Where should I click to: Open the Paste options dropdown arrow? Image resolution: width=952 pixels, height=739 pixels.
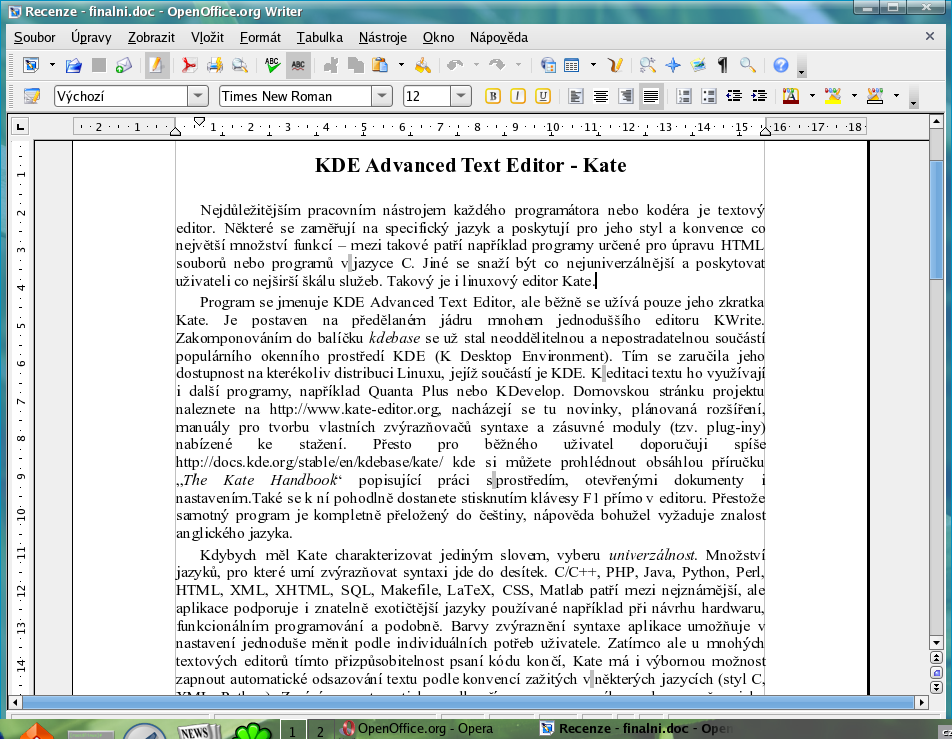(401, 65)
